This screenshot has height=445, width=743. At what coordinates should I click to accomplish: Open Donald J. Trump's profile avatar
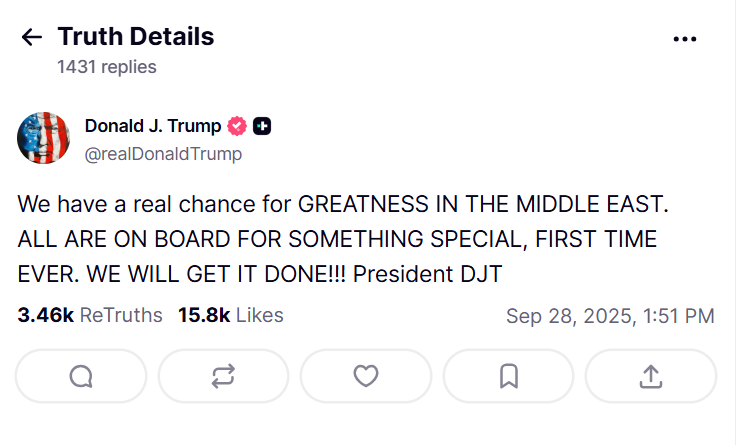coord(43,138)
